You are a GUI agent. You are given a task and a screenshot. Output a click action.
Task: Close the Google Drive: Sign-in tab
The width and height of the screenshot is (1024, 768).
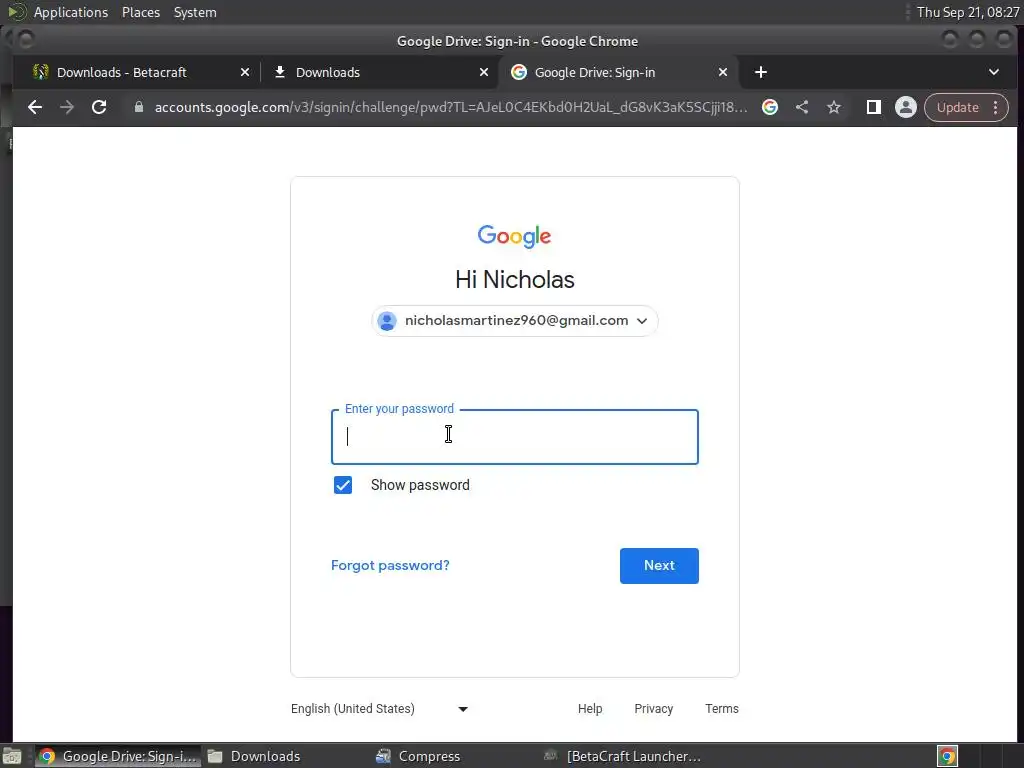click(723, 72)
